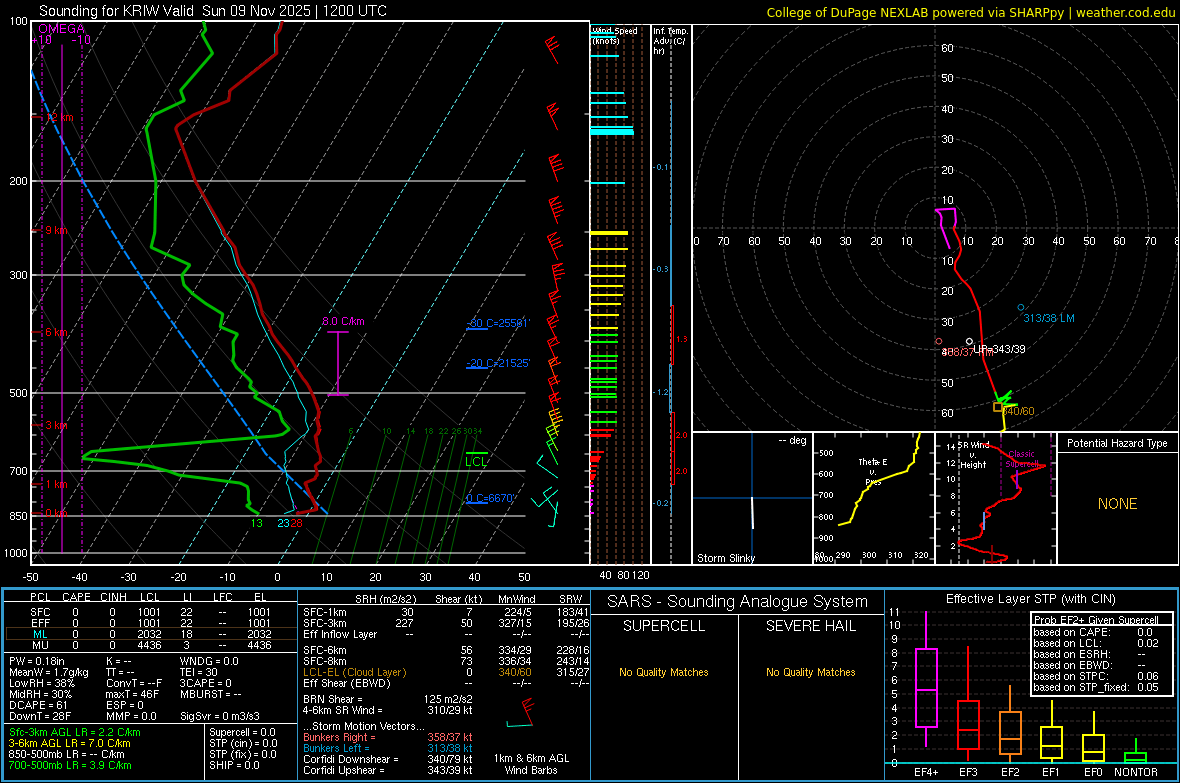Select the '9 km' height marker

pyautogui.click(x=56, y=230)
